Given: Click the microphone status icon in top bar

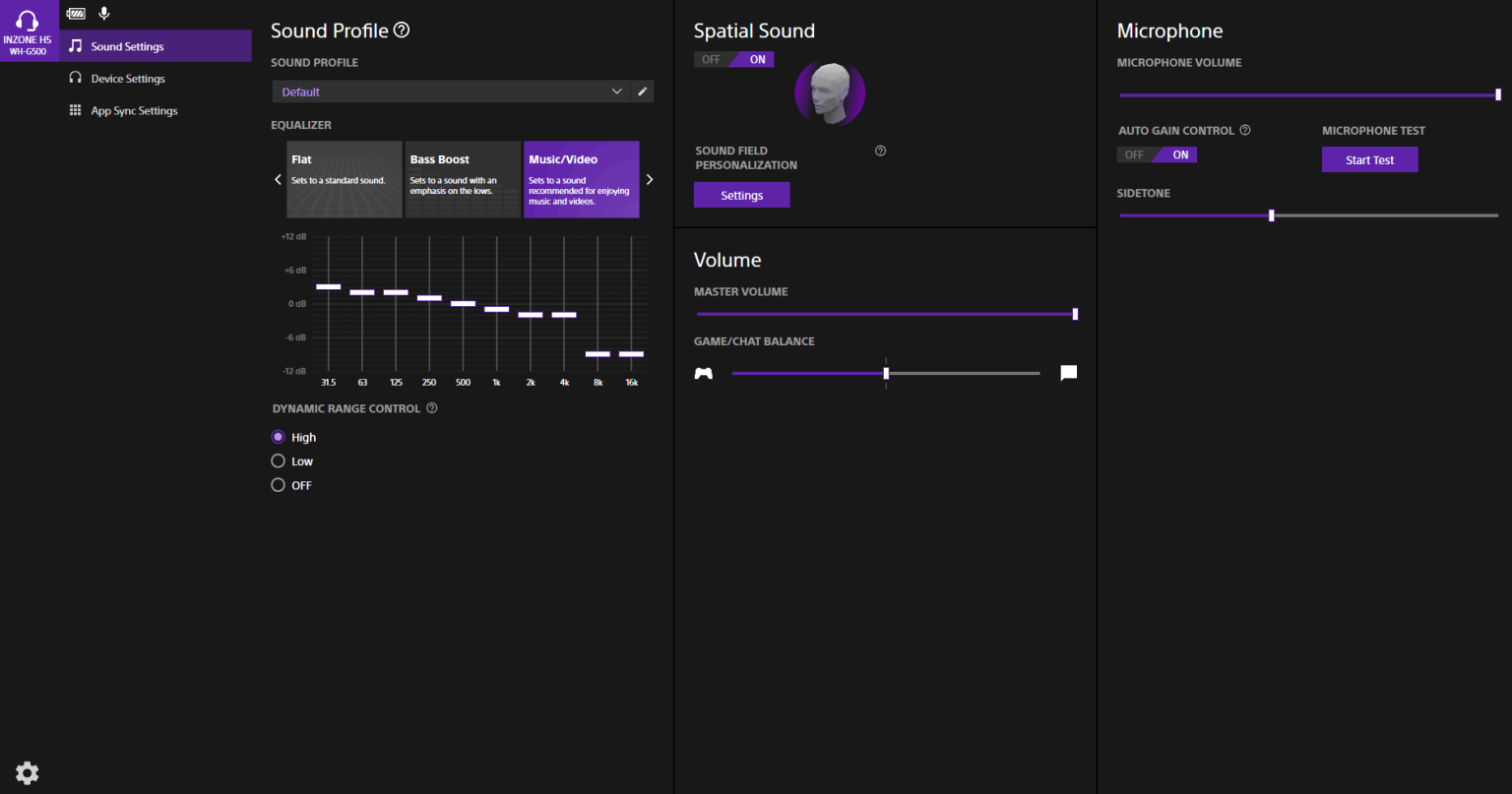Looking at the screenshot, I should tap(104, 14).
